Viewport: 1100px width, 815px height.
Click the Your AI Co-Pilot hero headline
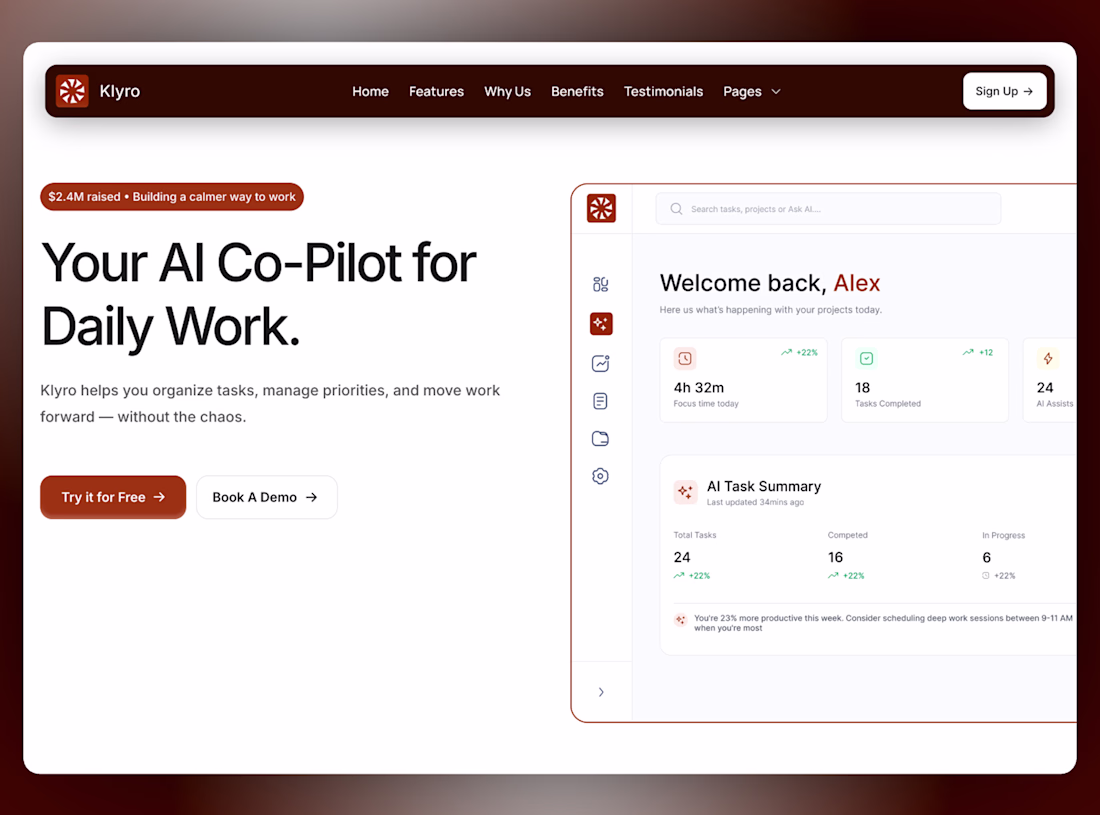(258, 295)
